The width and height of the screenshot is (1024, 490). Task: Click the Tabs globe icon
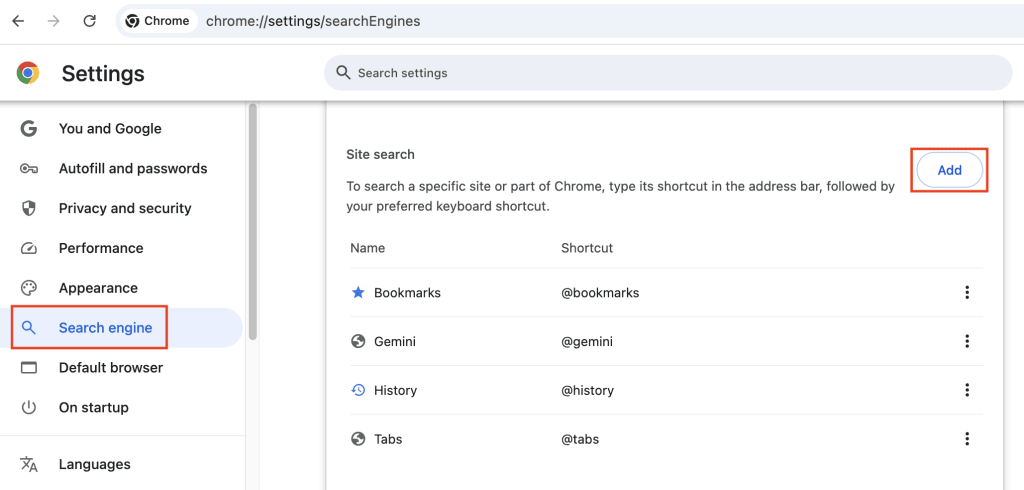point(358,439)
